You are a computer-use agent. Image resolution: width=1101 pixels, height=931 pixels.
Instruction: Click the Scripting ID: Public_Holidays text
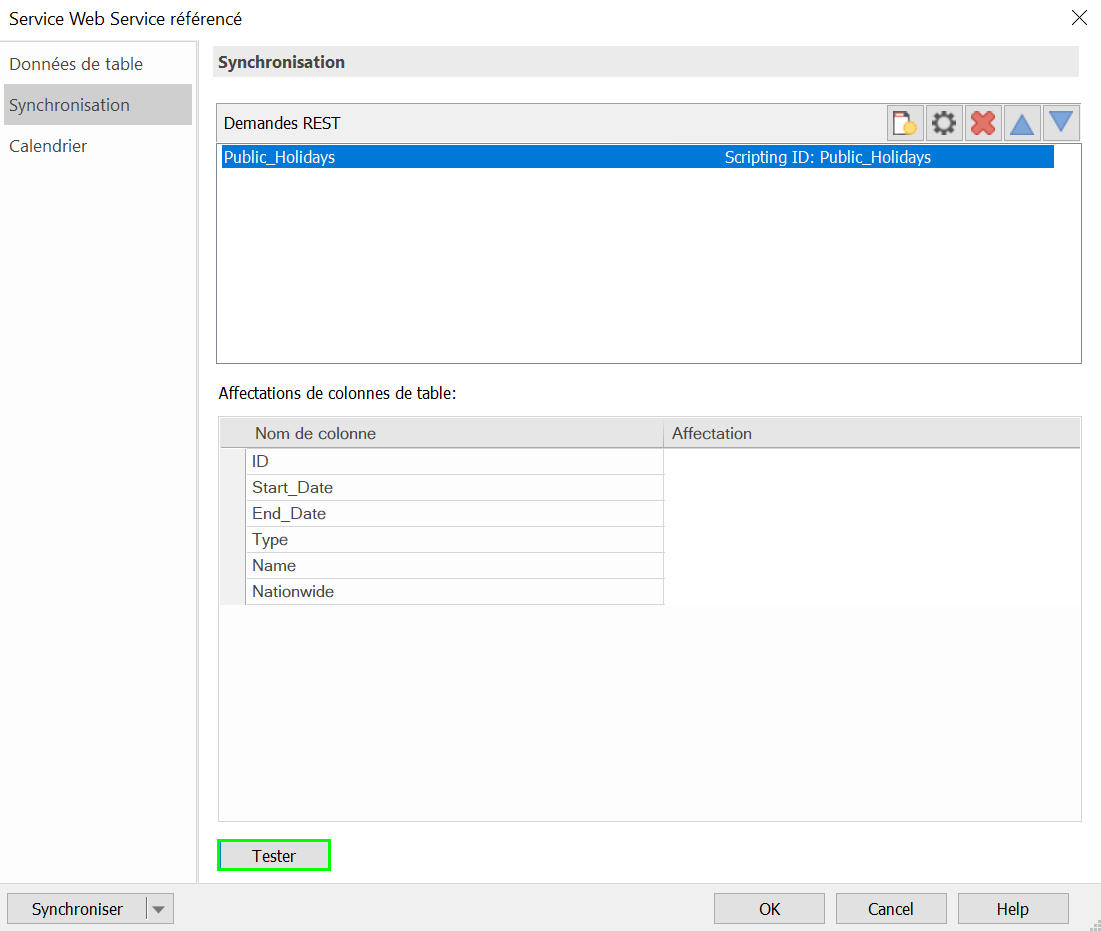tap(827, 157)
